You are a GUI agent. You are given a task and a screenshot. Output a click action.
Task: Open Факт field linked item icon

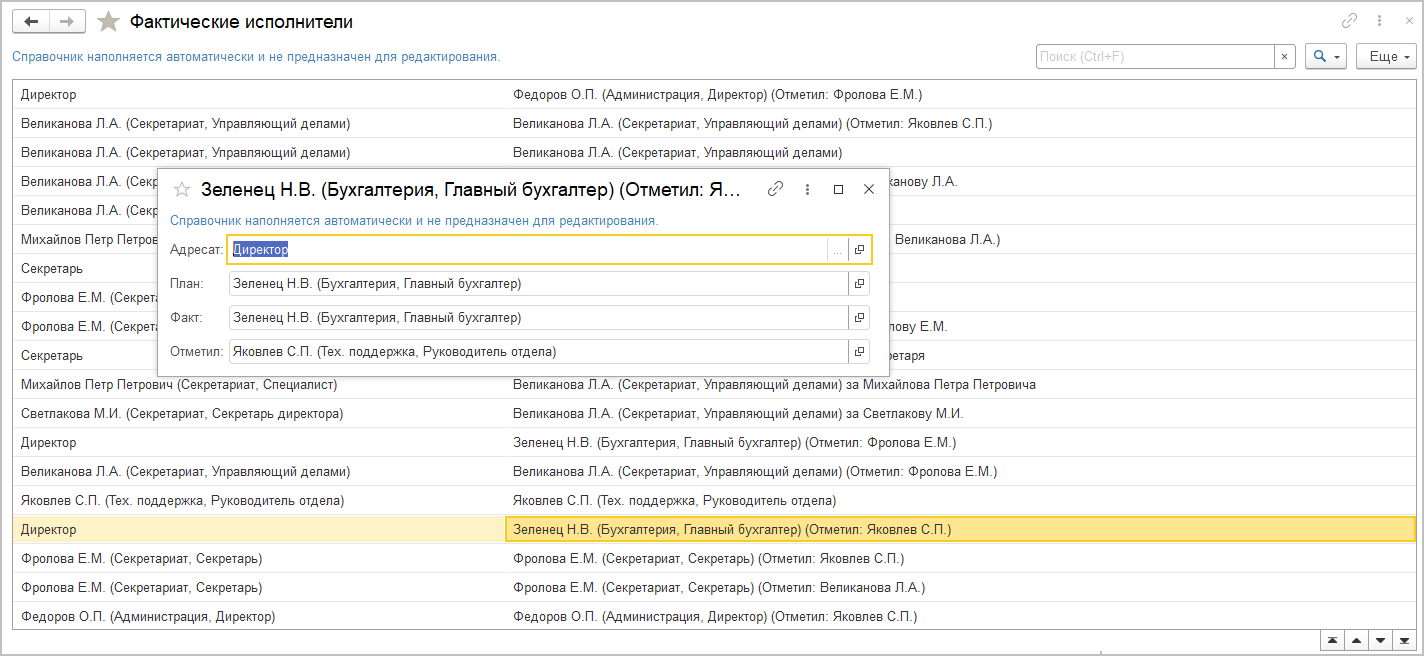click(859, 318)
